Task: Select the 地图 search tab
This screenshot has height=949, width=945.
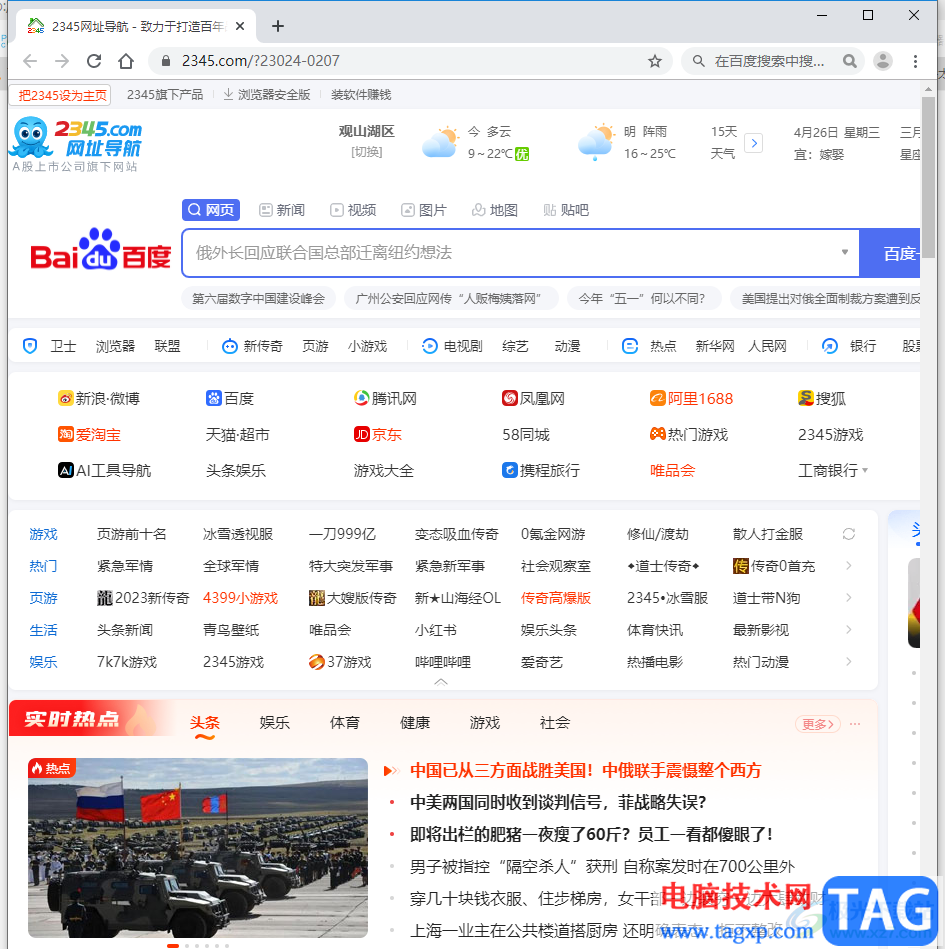Action: (x=495, y=209)
